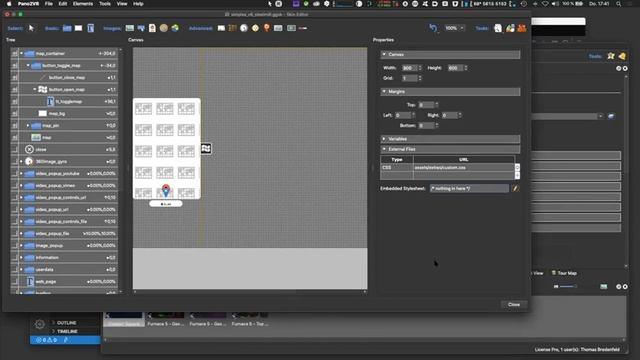Collapse the map_container tree node
The image size is (640, 360).
[x=22, y=53]
